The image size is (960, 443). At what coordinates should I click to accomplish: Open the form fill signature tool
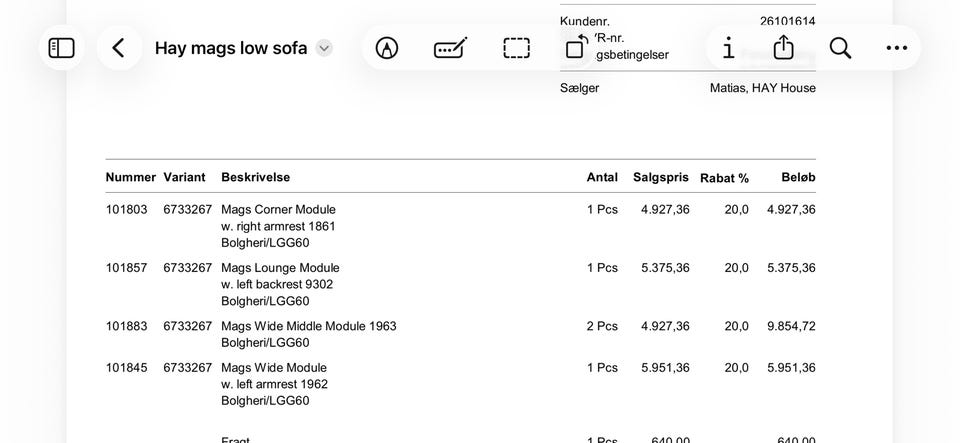(x=451, y=48)
